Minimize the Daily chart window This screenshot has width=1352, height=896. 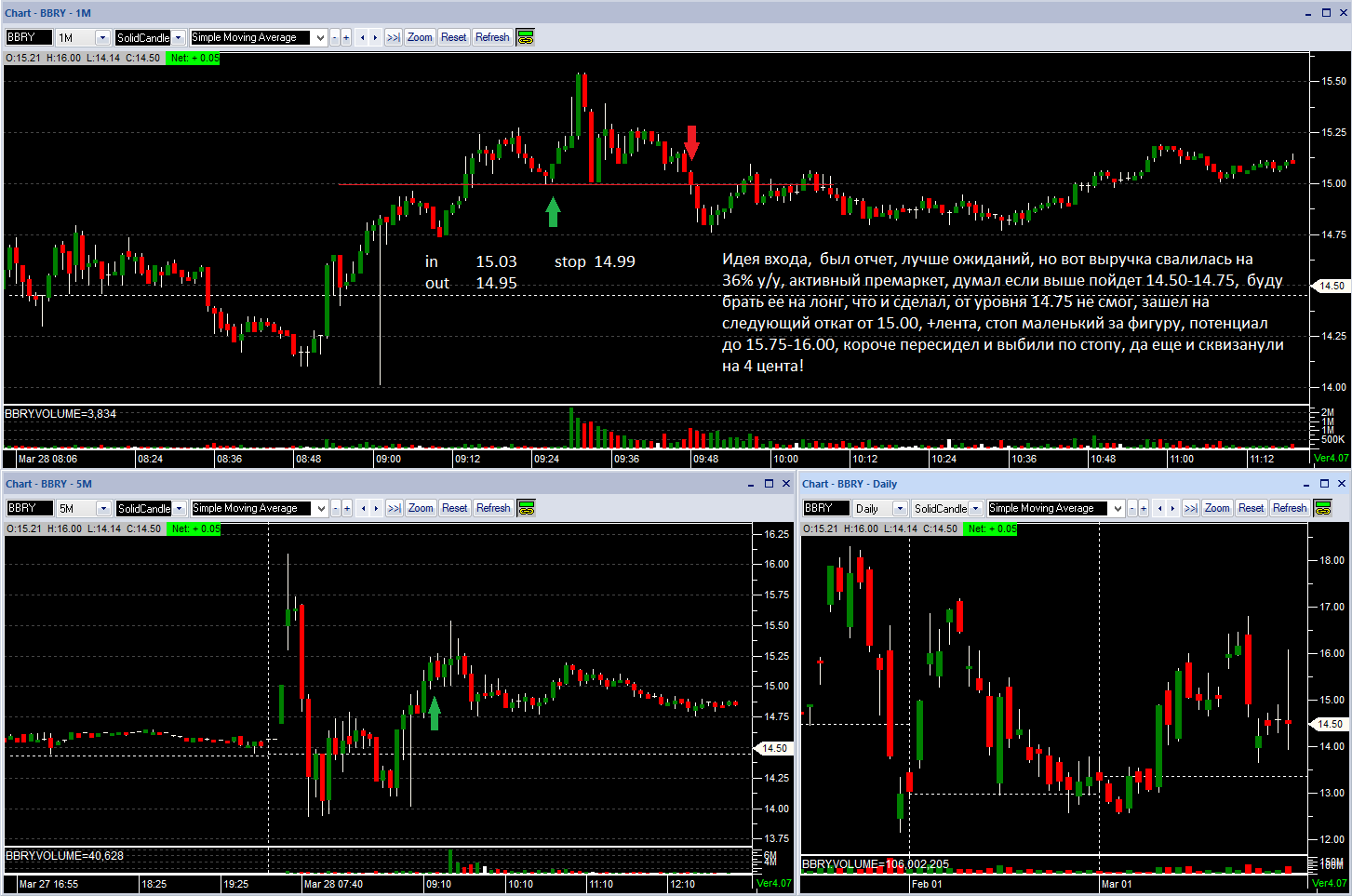1306,484
